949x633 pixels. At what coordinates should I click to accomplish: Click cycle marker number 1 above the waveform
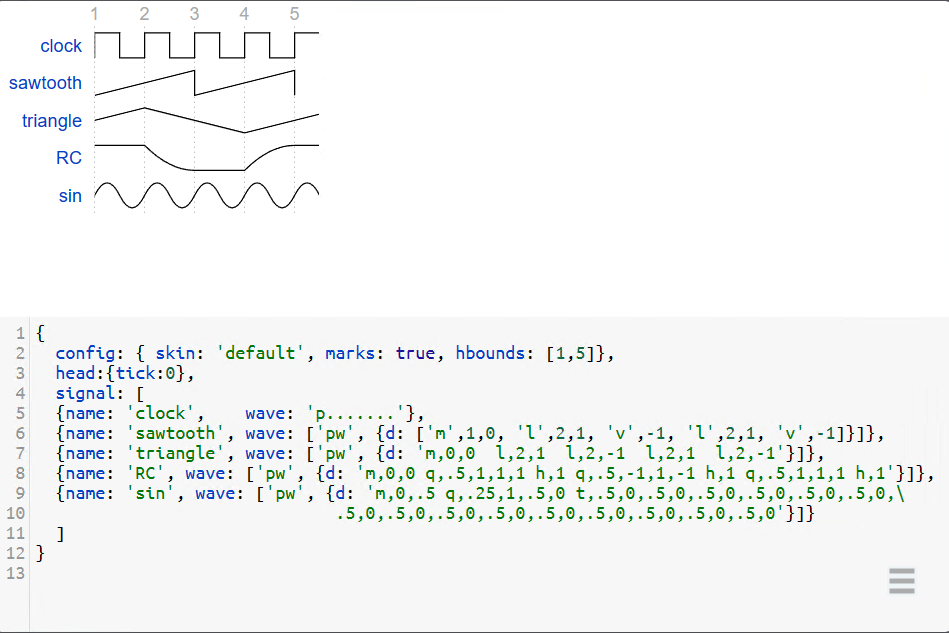pyautogui.click(x=95, y=14)
